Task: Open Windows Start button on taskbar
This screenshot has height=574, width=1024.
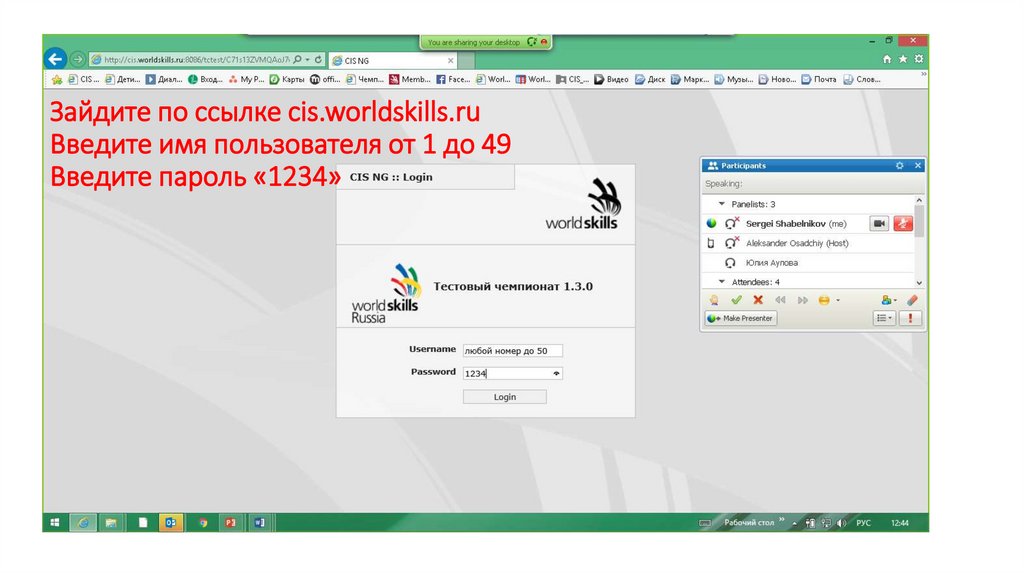Action: [55, 522]
